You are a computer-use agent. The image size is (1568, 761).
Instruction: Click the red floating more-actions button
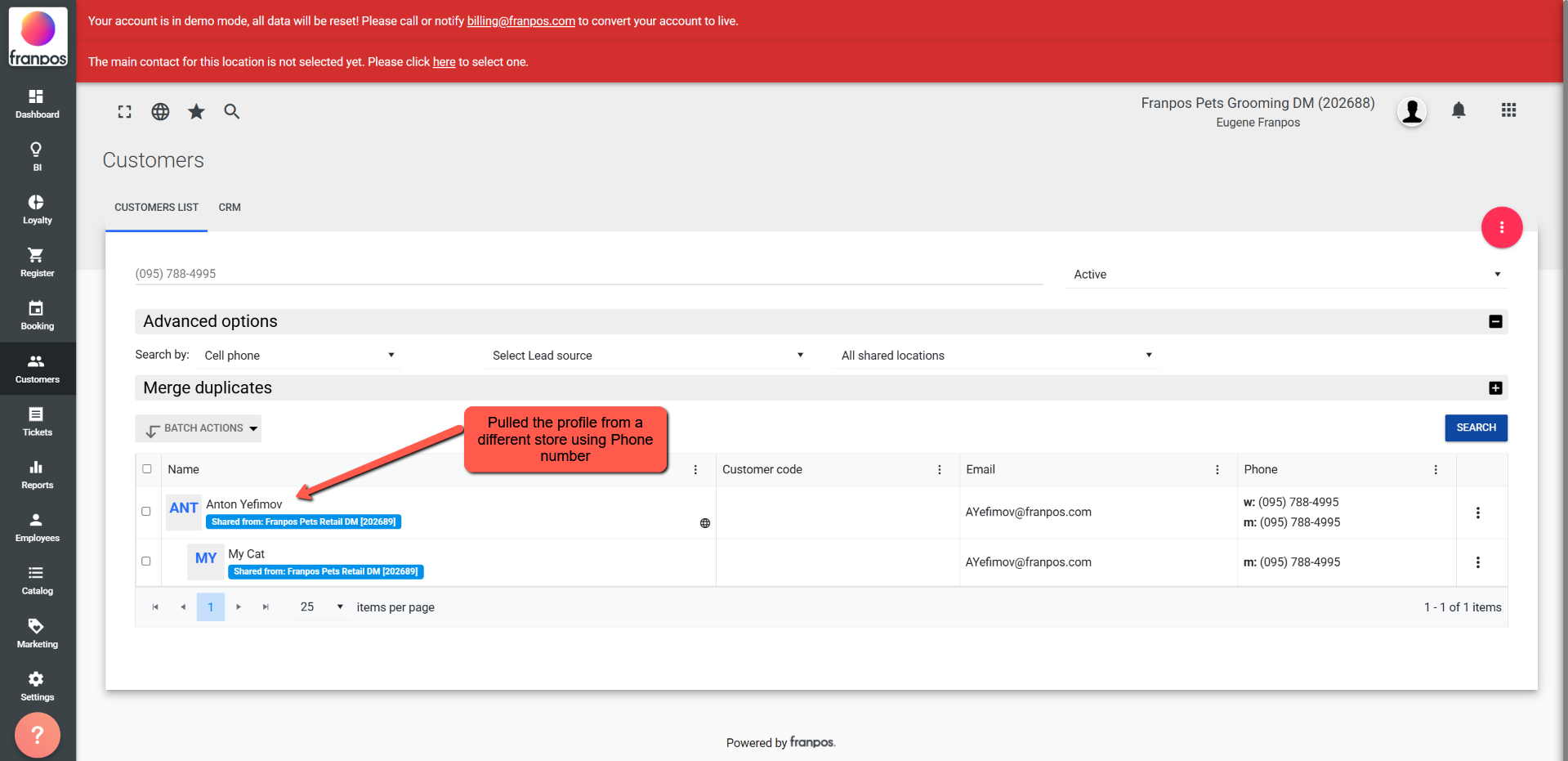click(x=1502, y=227)
